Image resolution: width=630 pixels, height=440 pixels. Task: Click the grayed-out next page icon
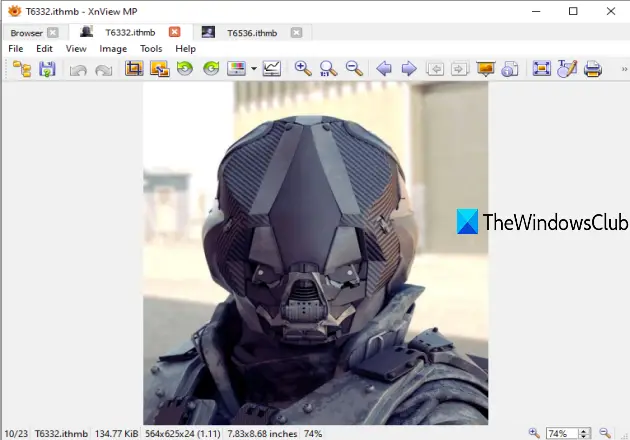click(x=460, y=69)
